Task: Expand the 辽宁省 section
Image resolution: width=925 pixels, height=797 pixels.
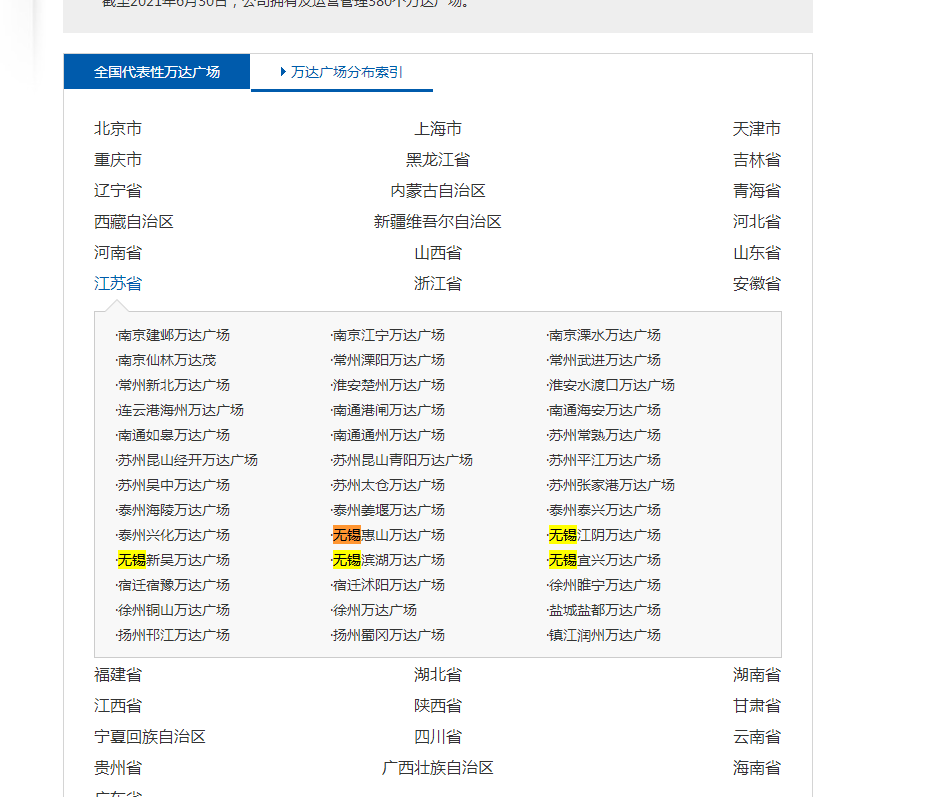Action: coord(118,191)
